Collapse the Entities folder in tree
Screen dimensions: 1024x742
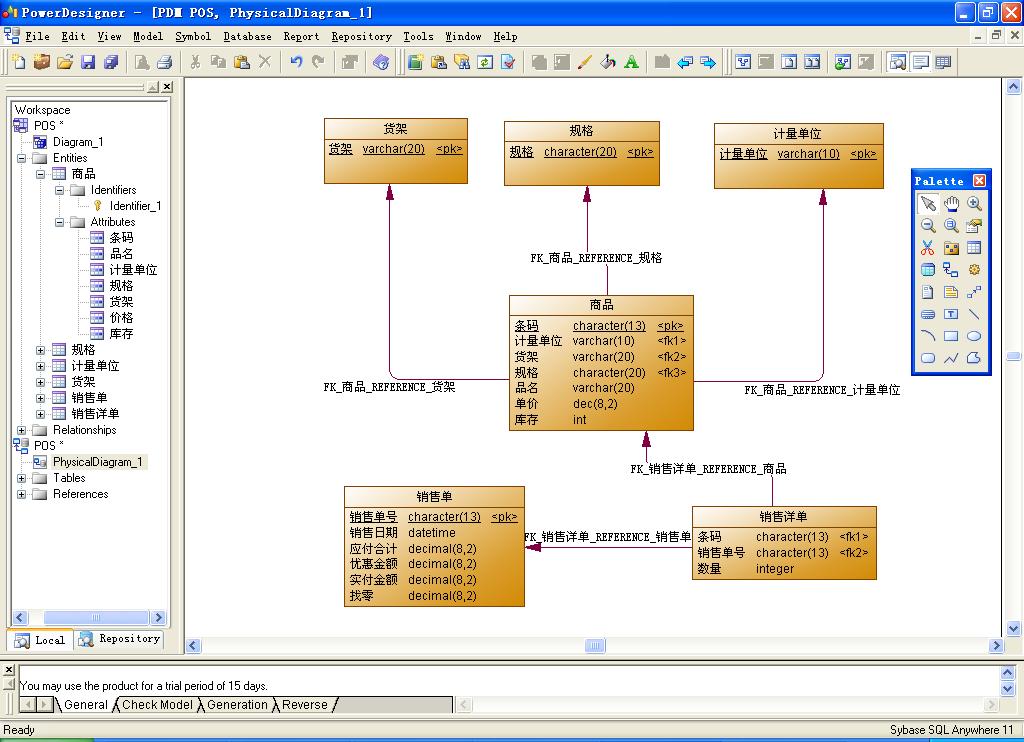tap(22, 158)
